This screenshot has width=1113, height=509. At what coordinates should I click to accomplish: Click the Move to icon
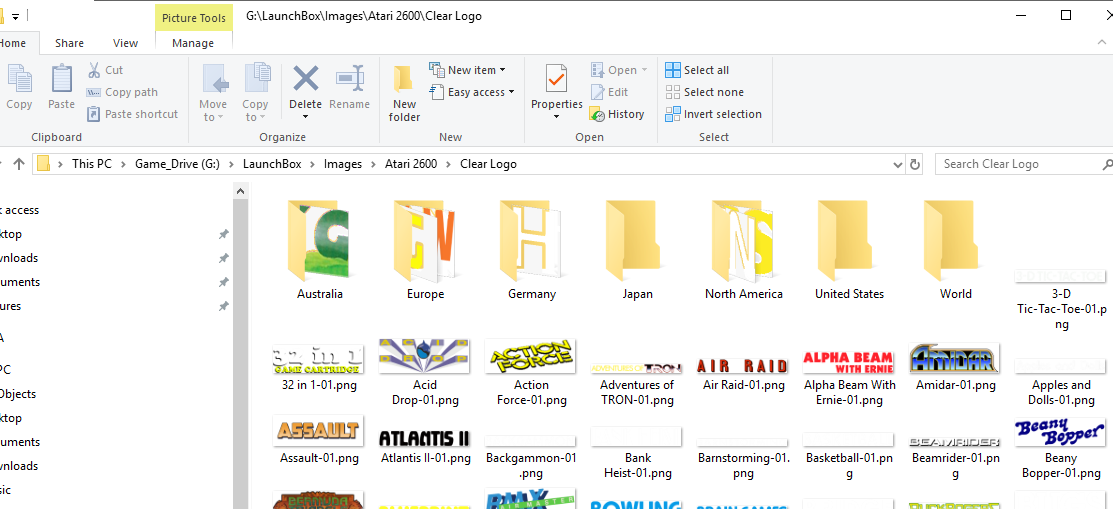click(x=215, y=79)
